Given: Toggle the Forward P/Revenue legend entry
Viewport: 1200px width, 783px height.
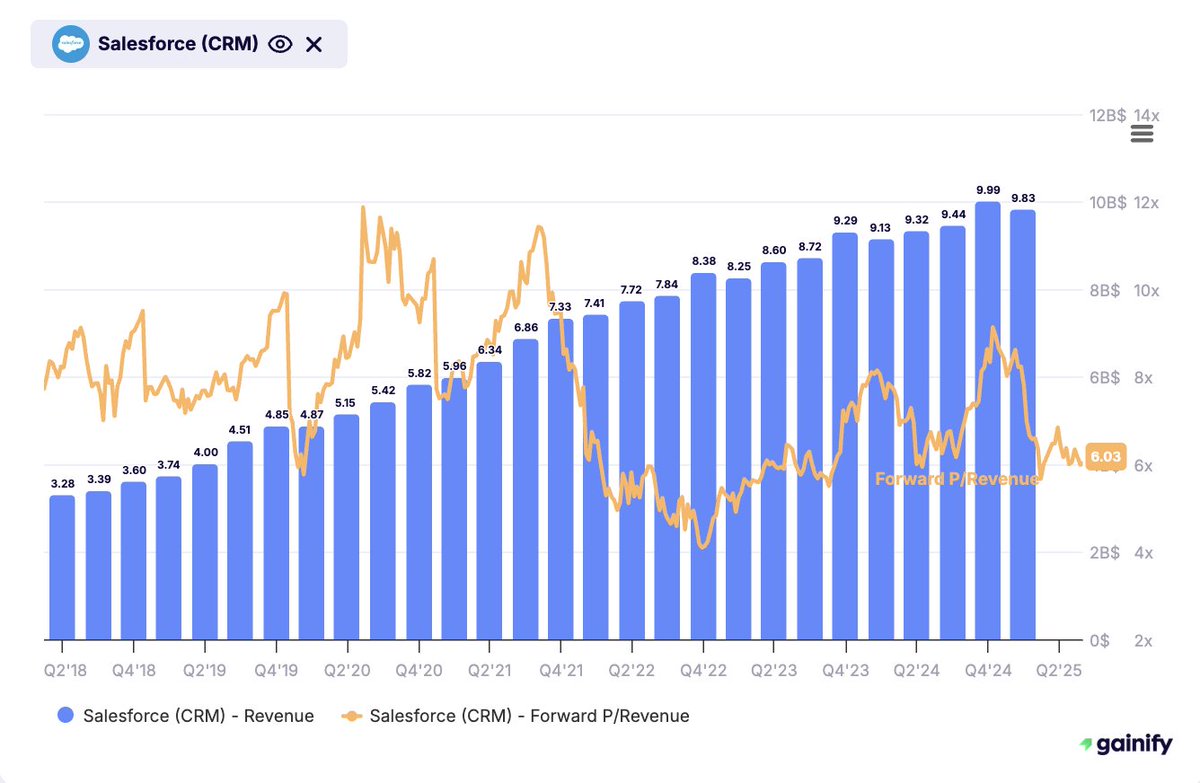Looking at the screenshot, I should click(x=516, y=715).
